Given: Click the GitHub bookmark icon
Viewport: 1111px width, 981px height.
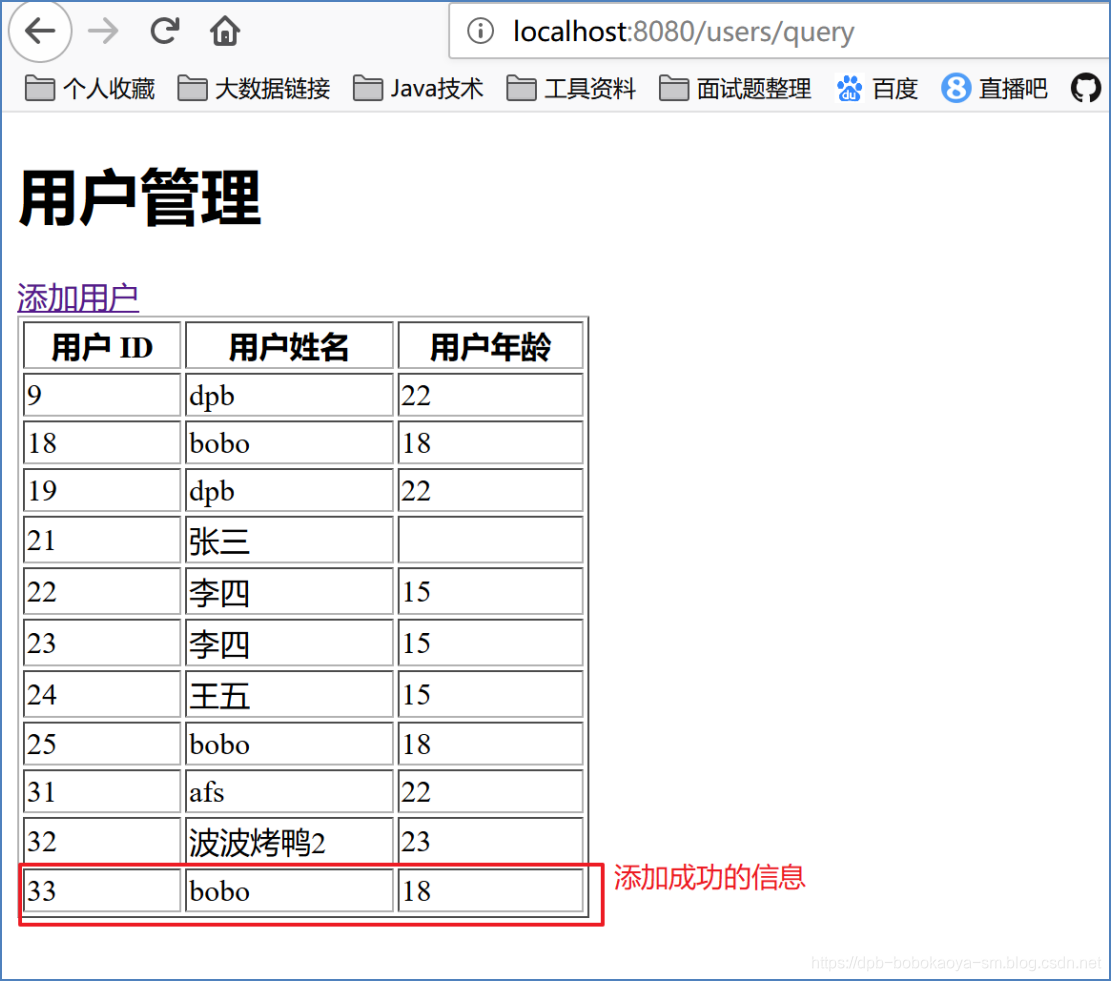Looking at the screenshot, I should 1085,89.
